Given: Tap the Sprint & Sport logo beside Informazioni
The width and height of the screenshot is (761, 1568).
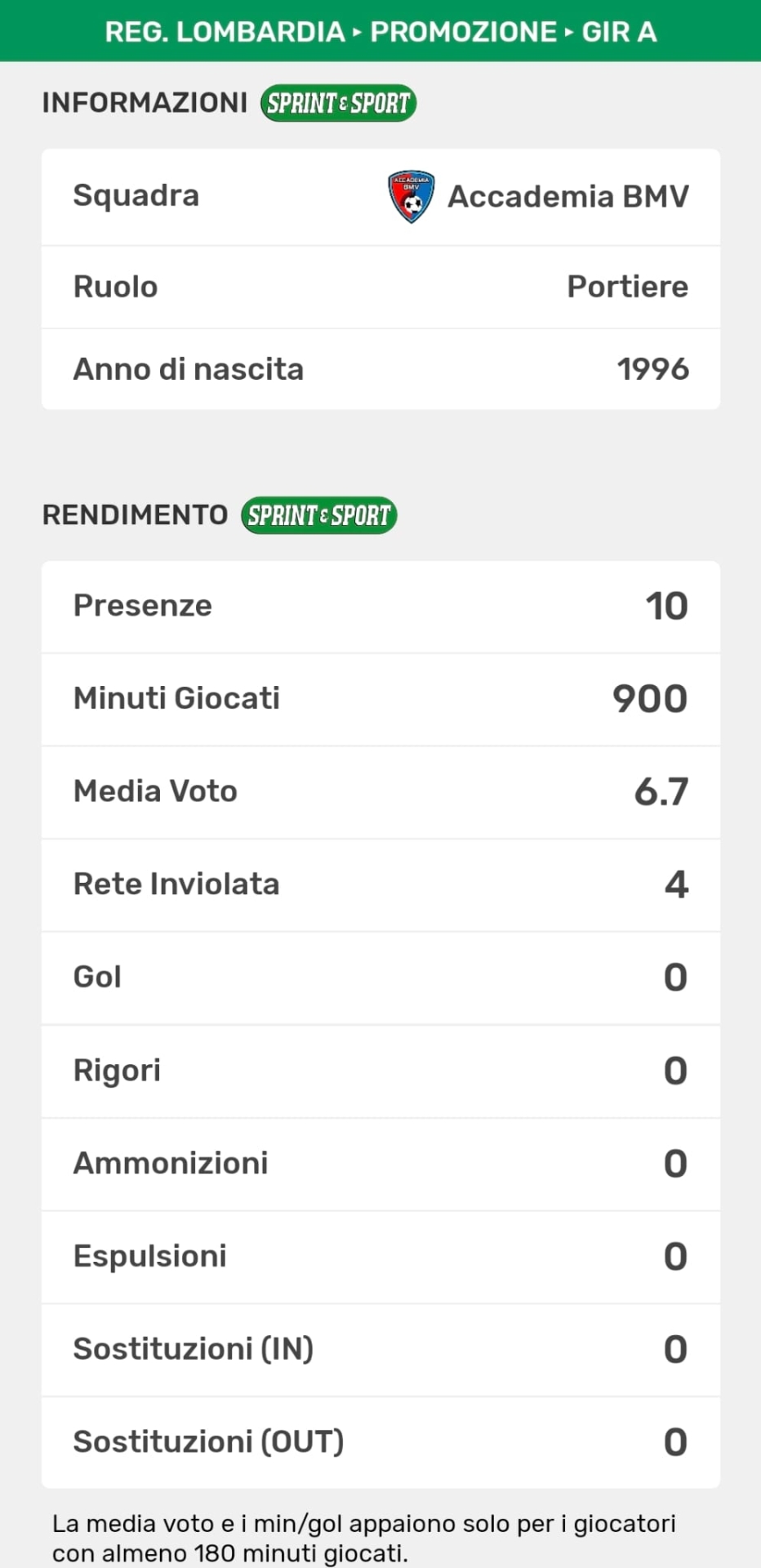Looking at the screenshot, I should point(338,104).
